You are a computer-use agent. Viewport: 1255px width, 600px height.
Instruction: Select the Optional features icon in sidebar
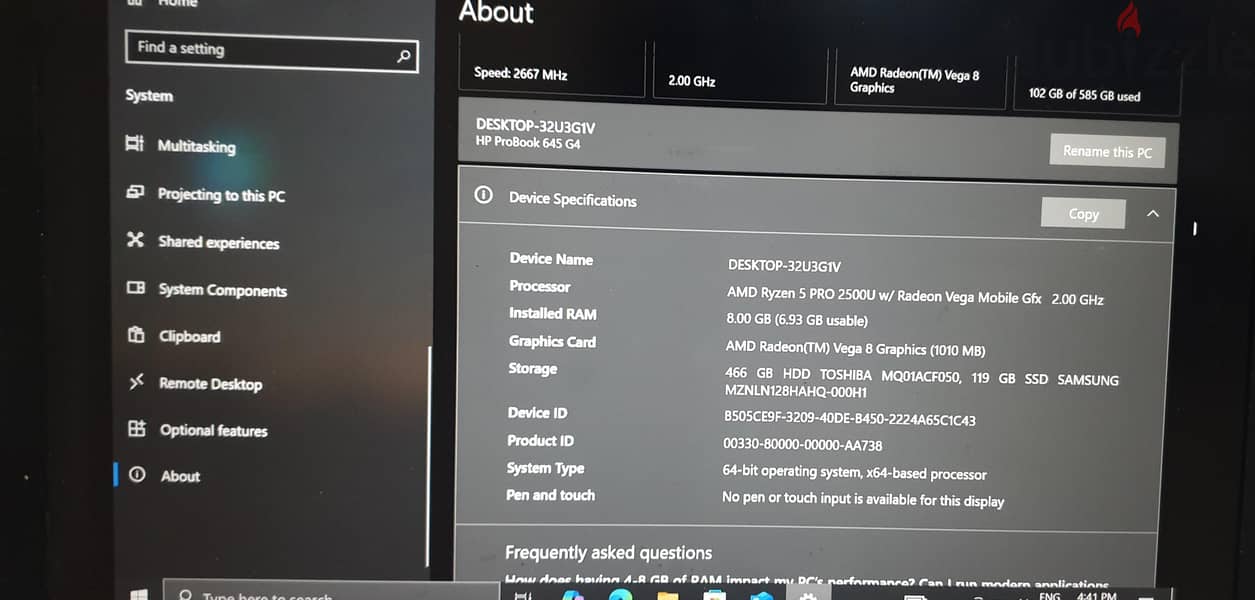click(137, 429)
